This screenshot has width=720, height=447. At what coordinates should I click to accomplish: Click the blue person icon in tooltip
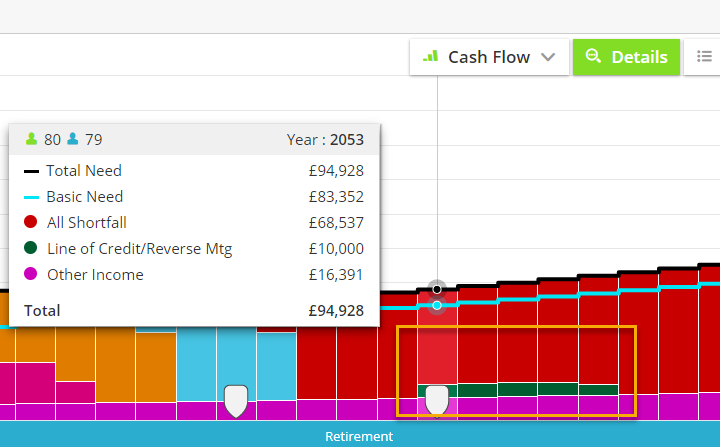[x=73, y=139]
